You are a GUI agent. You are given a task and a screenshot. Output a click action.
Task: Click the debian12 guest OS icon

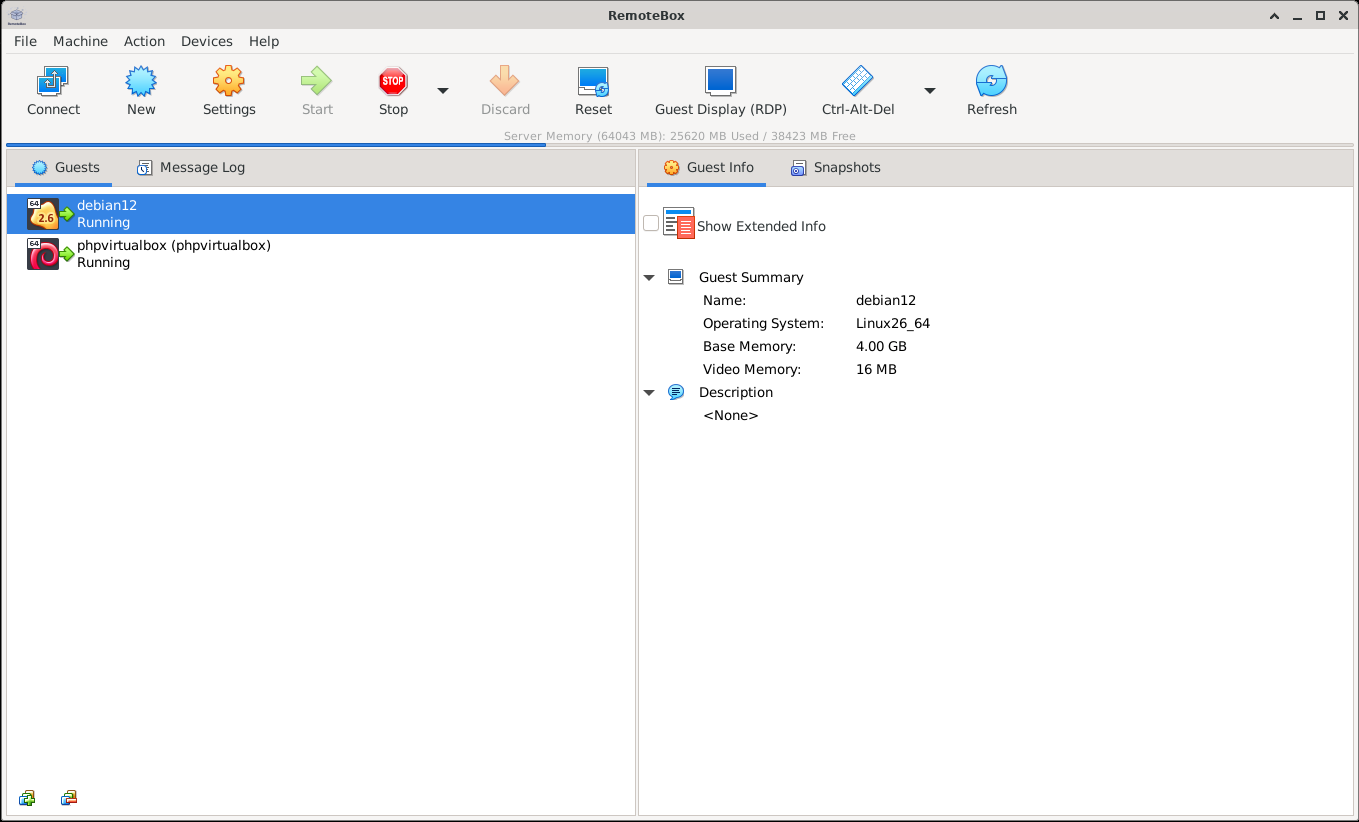click(x=43, y=214)
